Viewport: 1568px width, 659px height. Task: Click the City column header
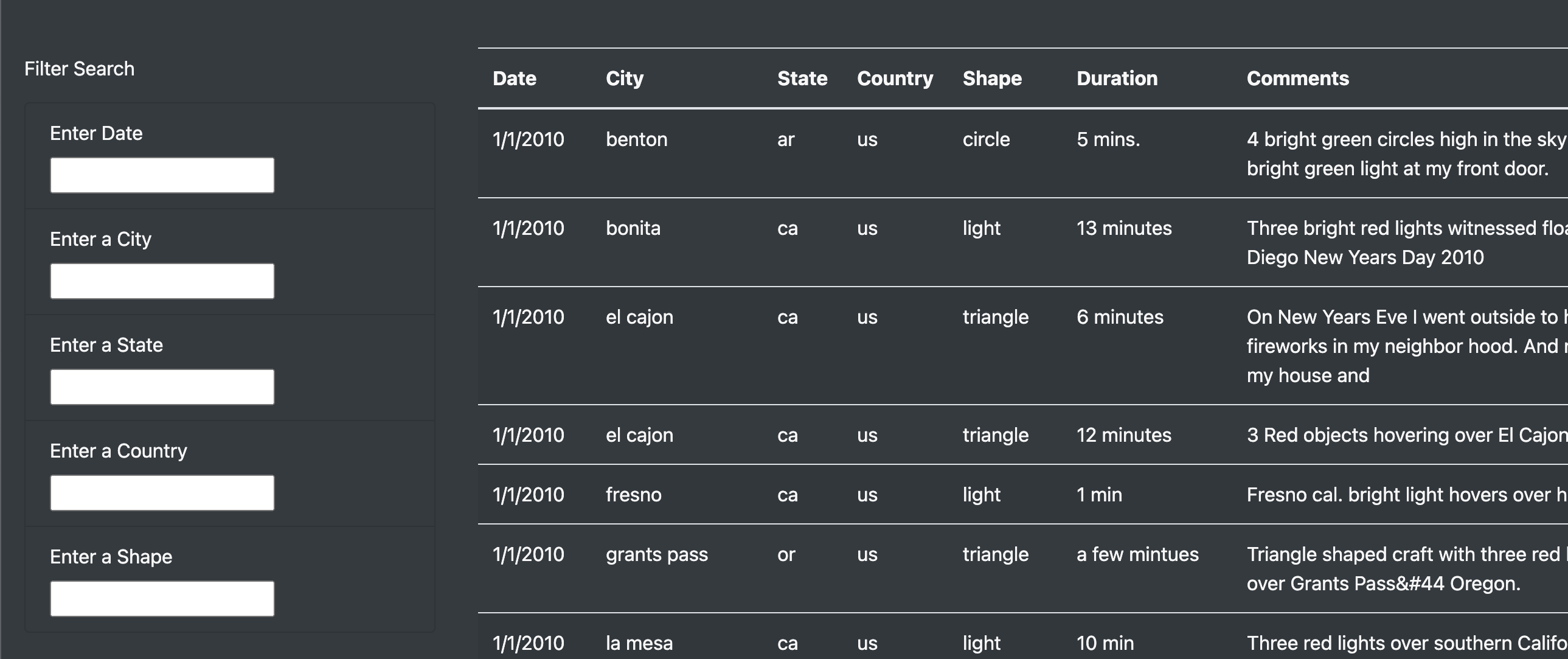(625, 78)
